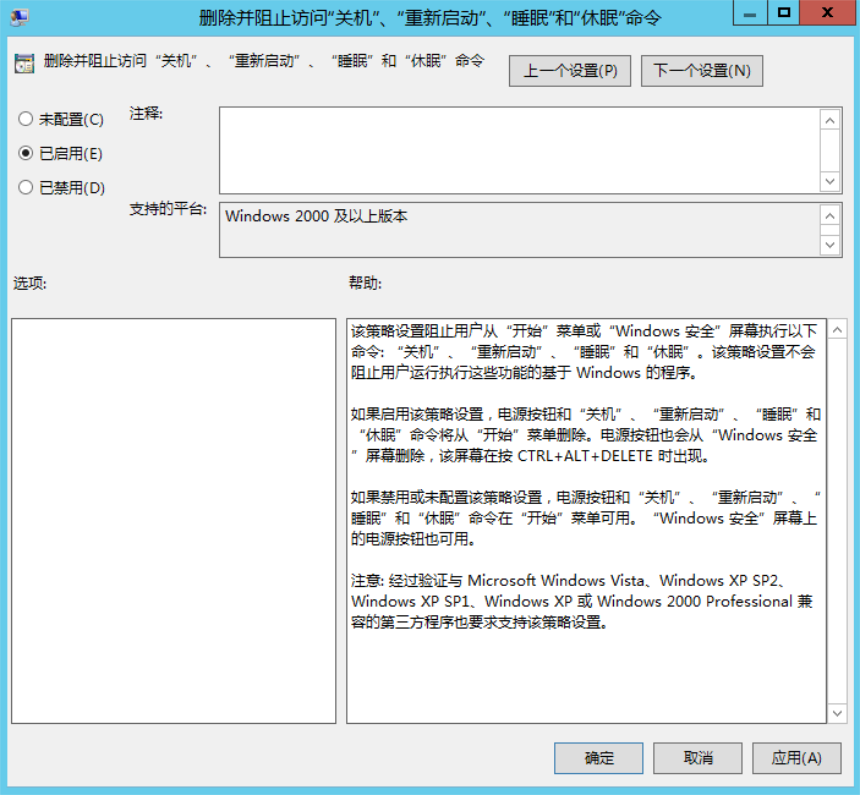Click the 帮助 panel scroll down arrow

(837, 713)
